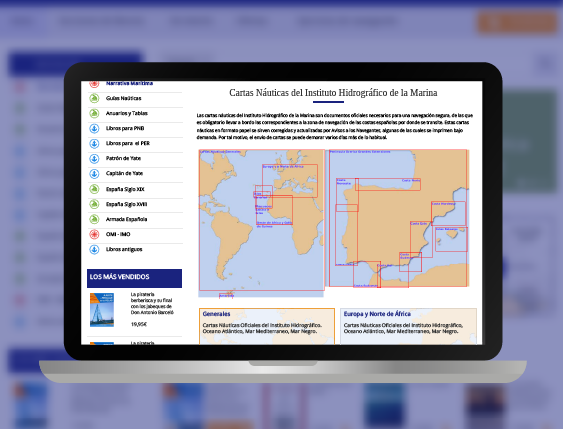Select the Costa Sur map region
The width and height of the screenshot is (563, 429).
[x=393, y=276]
